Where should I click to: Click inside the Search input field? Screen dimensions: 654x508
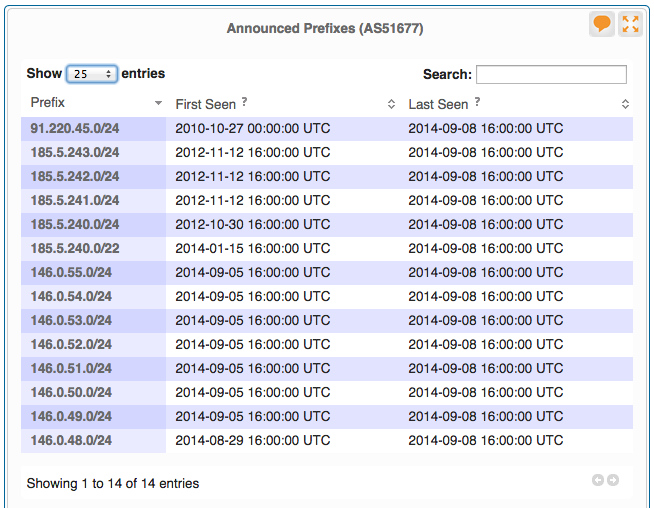point(551,74)
